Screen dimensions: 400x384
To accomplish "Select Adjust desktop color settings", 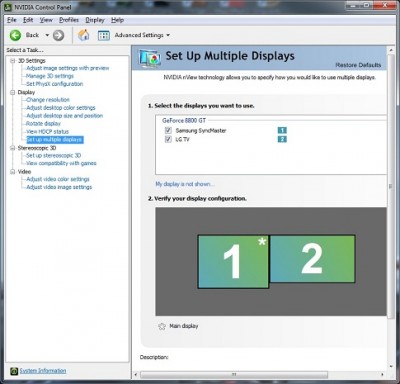I will tap(61, 108).
